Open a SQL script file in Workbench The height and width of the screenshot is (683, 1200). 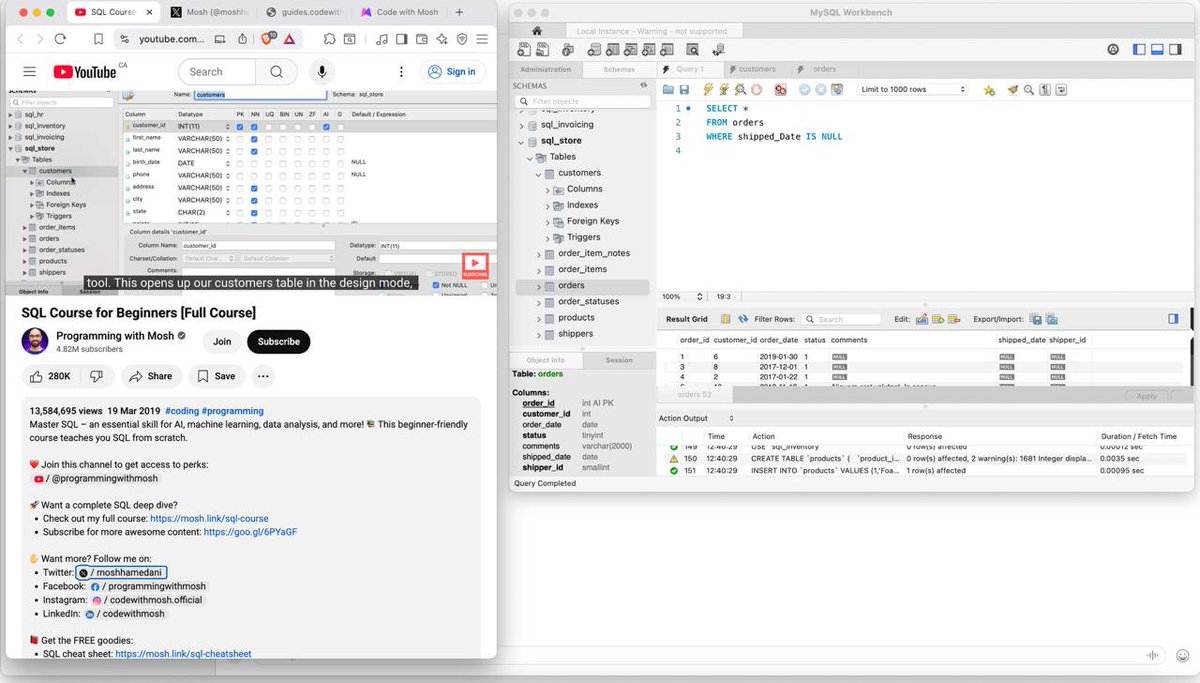(668, 90)
